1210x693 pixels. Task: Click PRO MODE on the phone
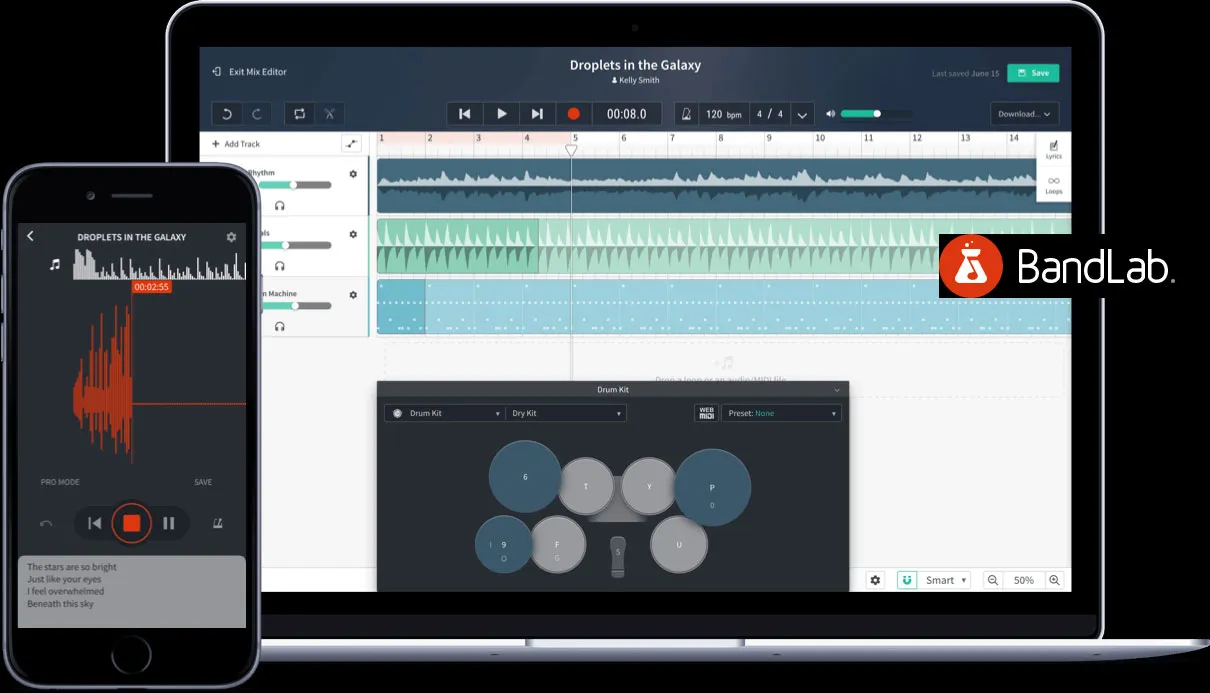point(60,482)
